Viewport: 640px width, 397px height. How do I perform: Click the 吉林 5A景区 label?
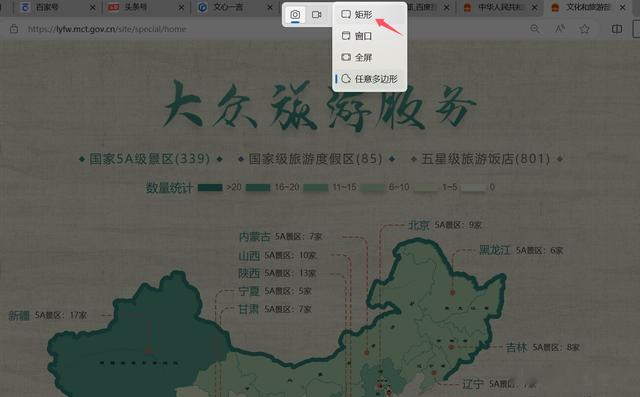tap(543, 348)
